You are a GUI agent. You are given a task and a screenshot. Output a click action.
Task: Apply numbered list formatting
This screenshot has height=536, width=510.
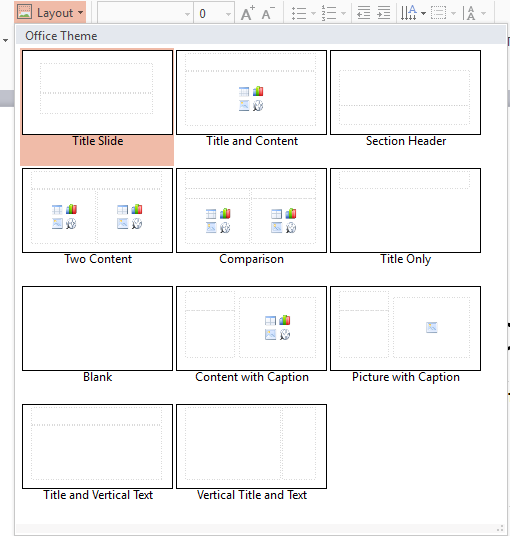point(329,13)
